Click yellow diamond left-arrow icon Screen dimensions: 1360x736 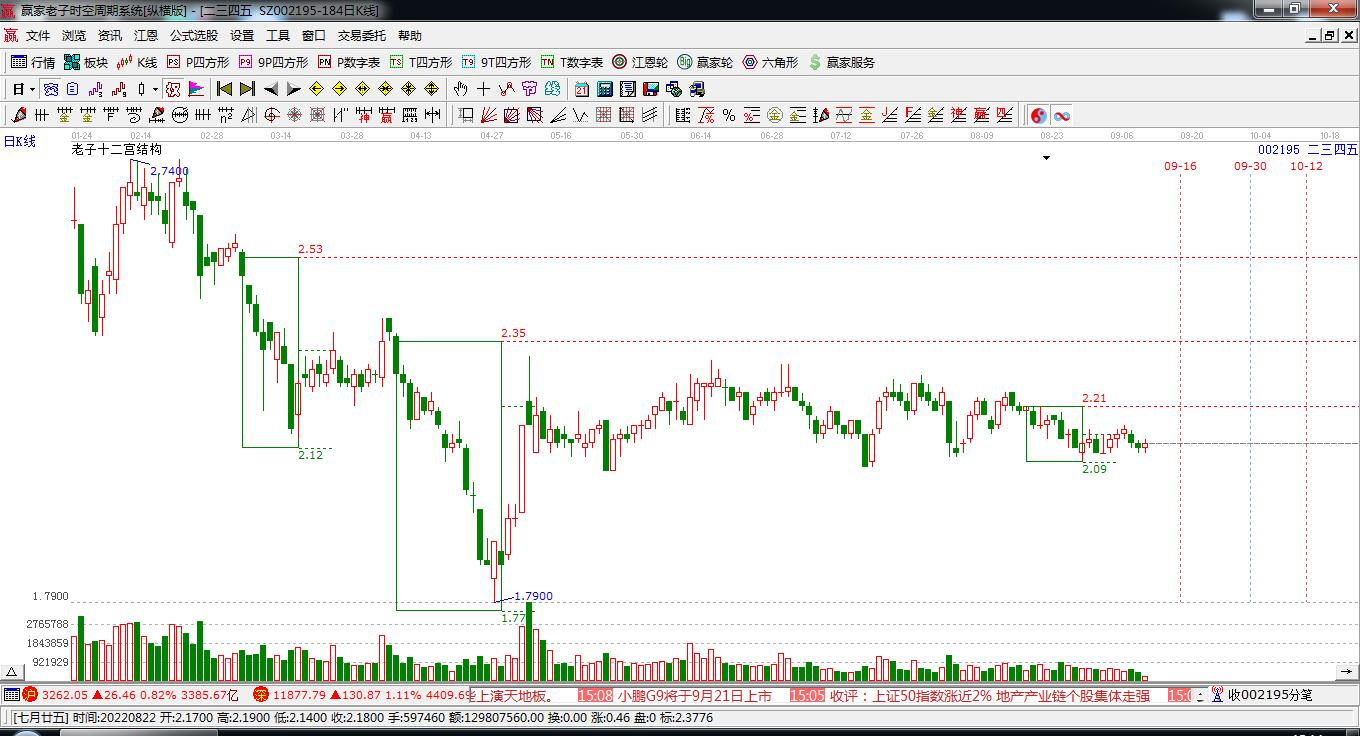[x=316, y=89]
